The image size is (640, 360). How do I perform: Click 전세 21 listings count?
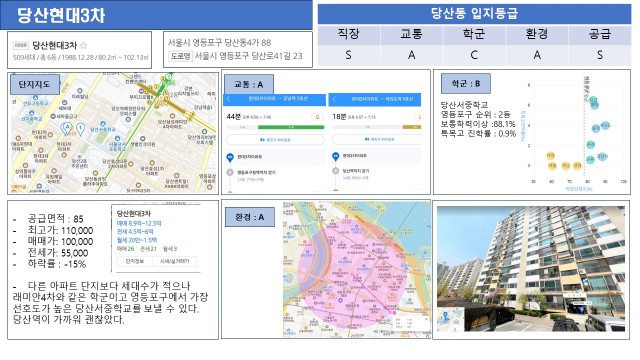coord(149,249)
